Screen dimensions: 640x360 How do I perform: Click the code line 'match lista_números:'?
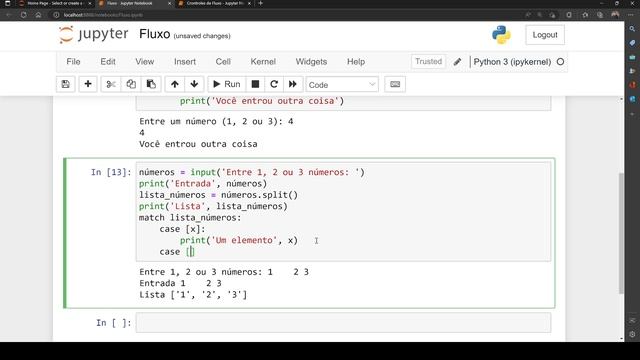click(x=190, y=218)
